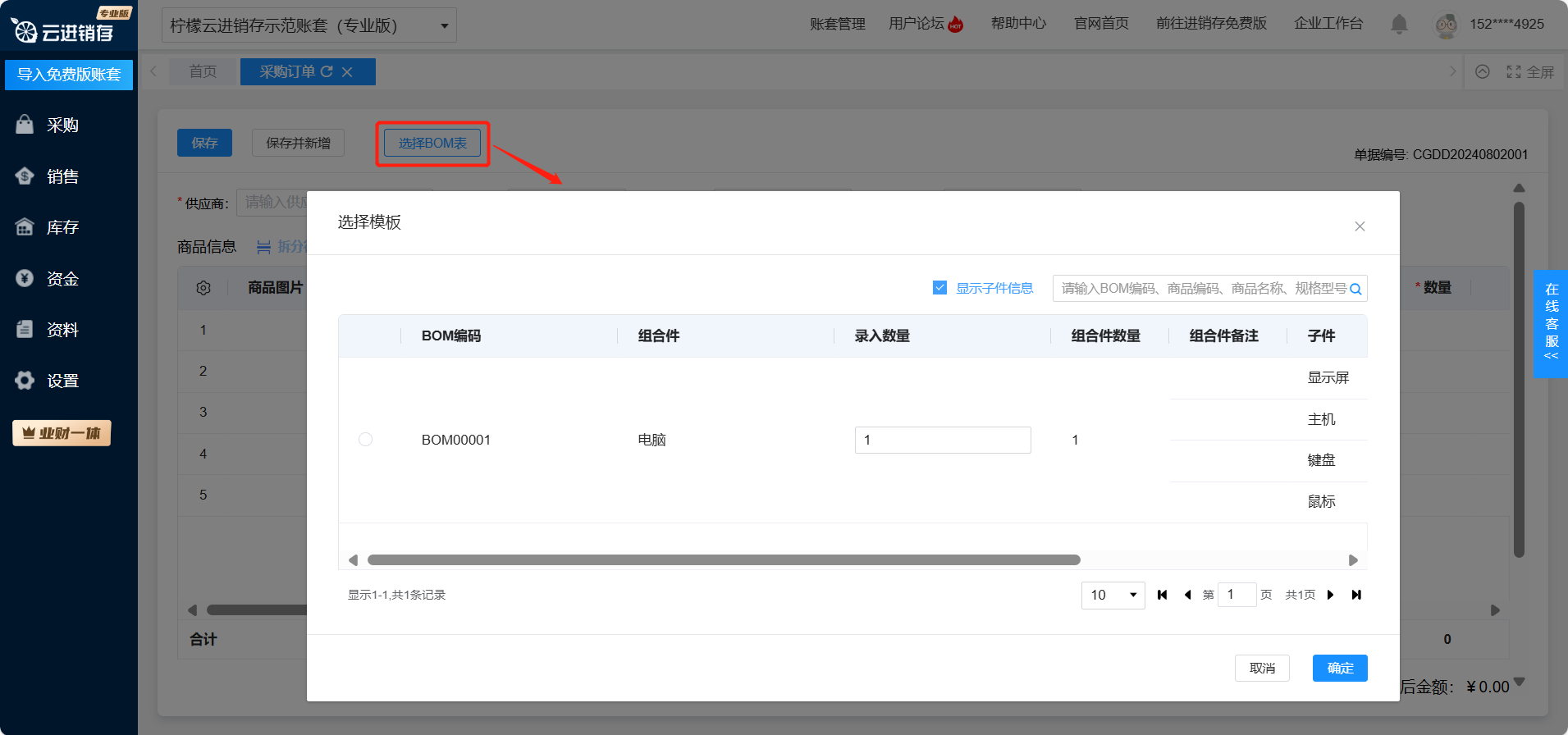Viewport: 1568px width, 735px height.
Task: Click the 保存并新增 button
Action: (x=298, y=143)
